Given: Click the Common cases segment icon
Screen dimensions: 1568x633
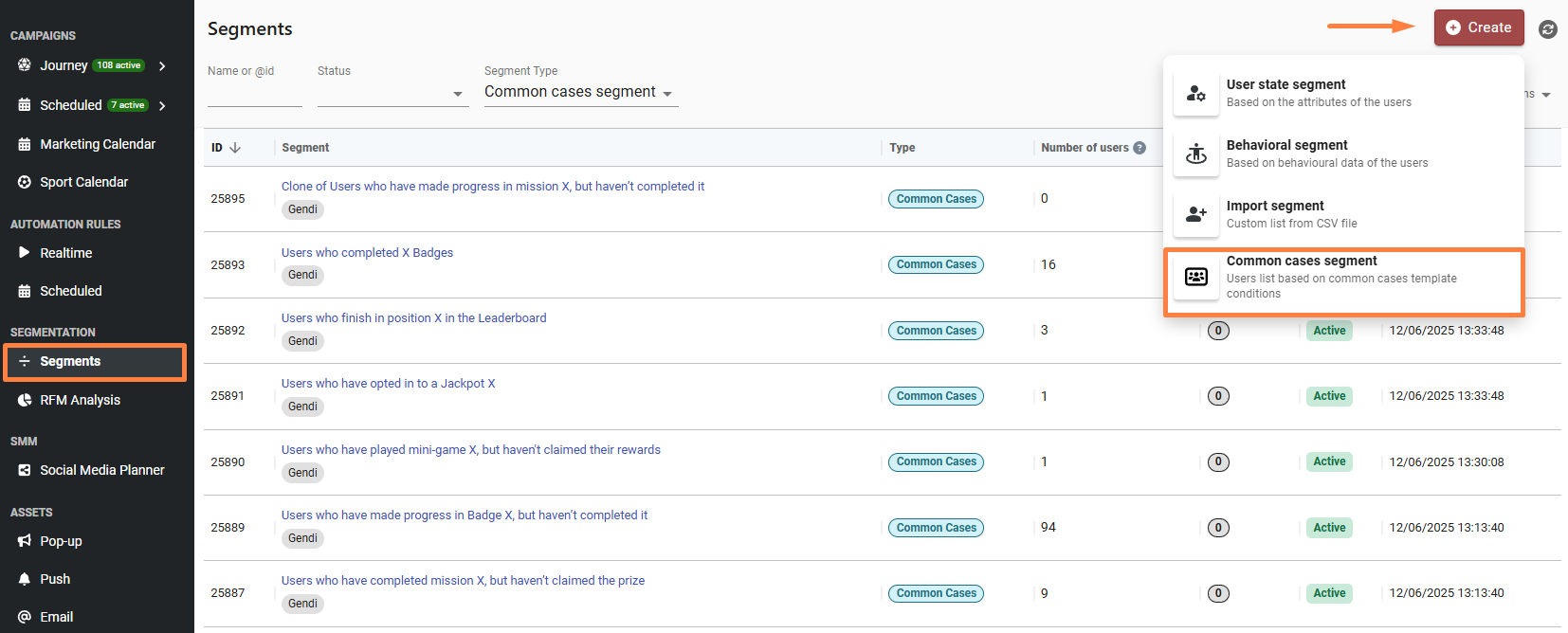Looking at the screenshot, I should [1196, 277].
